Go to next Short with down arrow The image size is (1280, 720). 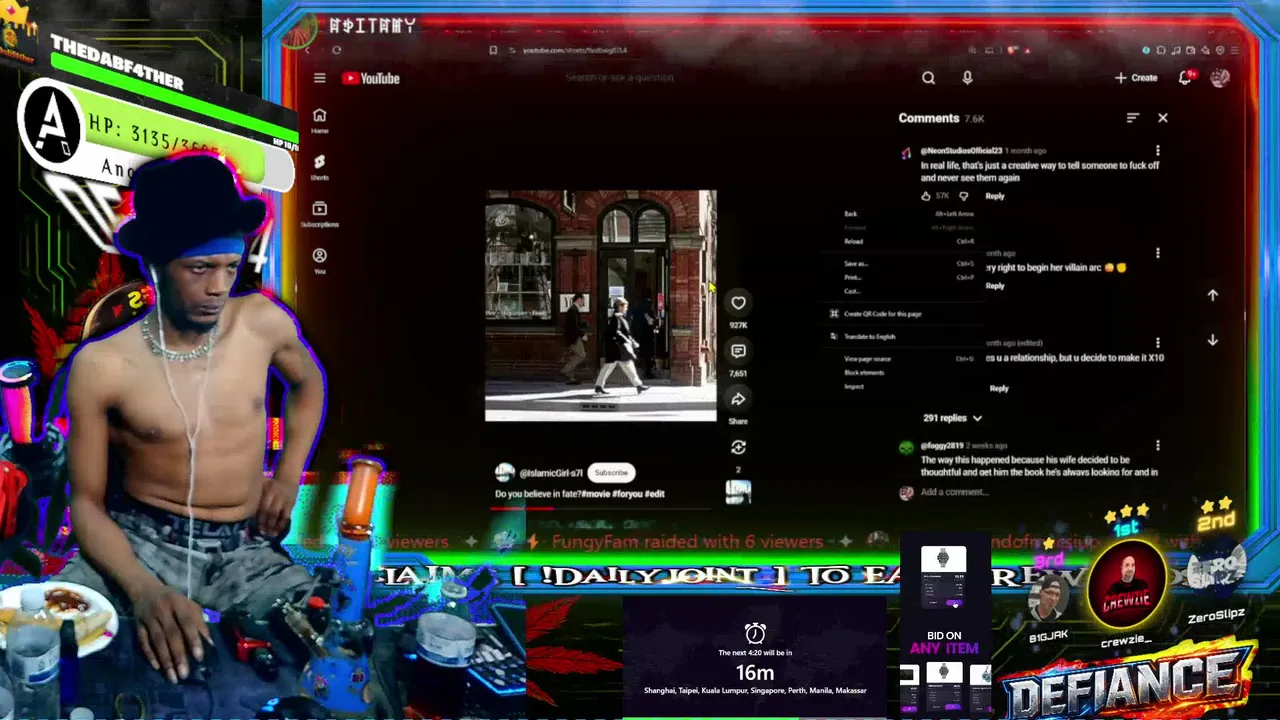[1212, 340]
